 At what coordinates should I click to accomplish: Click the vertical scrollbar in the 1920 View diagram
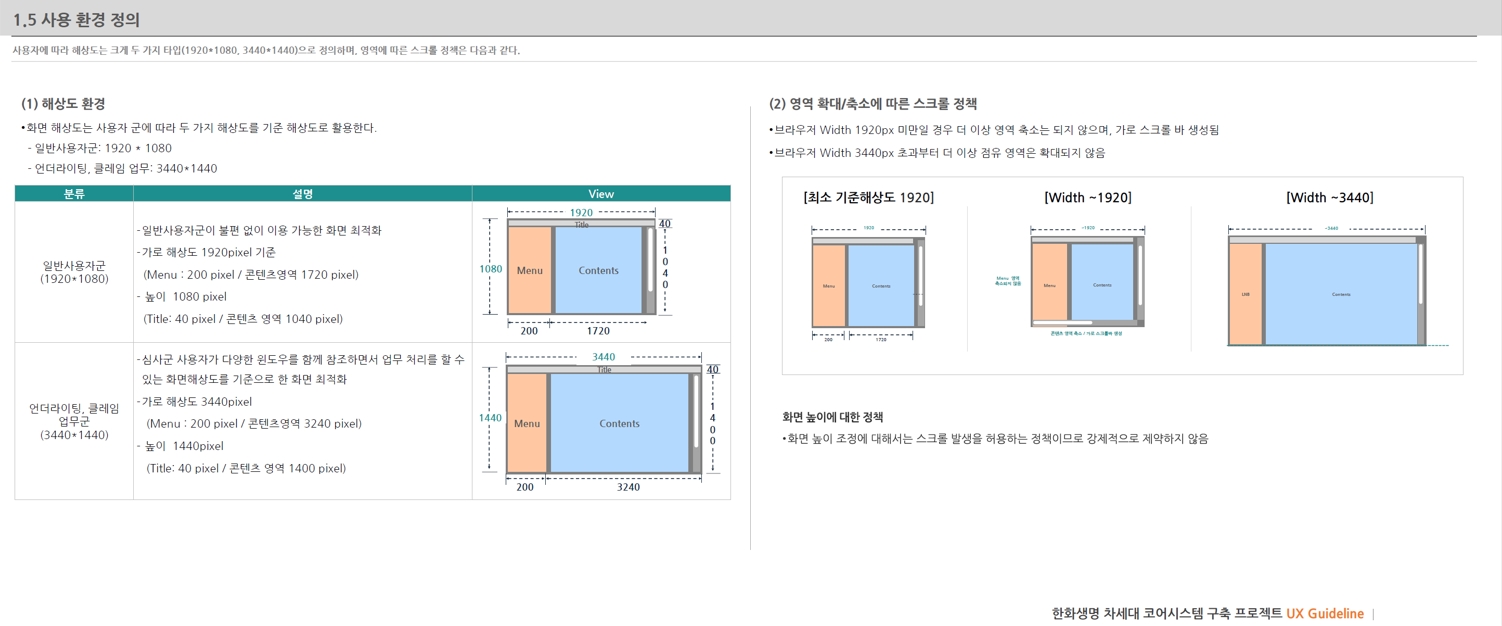coord(650,260)
